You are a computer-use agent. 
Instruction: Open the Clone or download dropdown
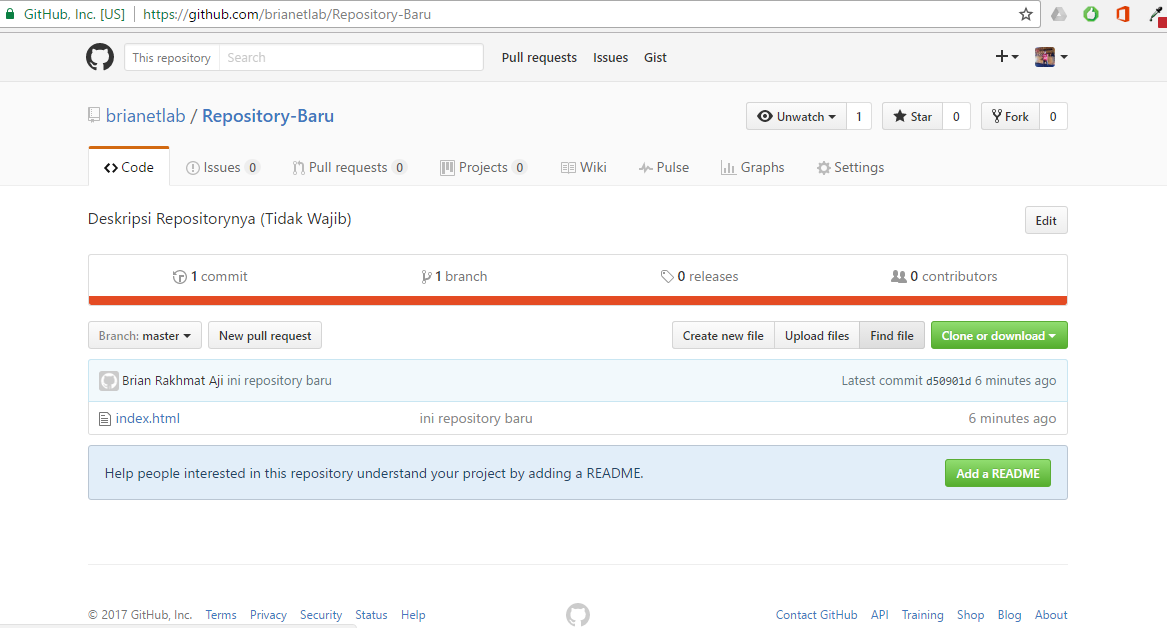pyautogui.click(x=999, y=336)
